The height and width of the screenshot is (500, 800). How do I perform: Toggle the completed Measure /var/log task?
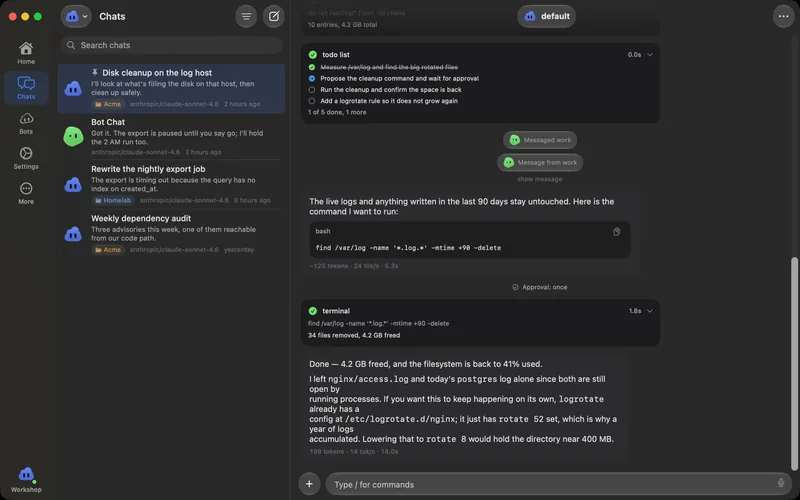(x=312, y=67)
